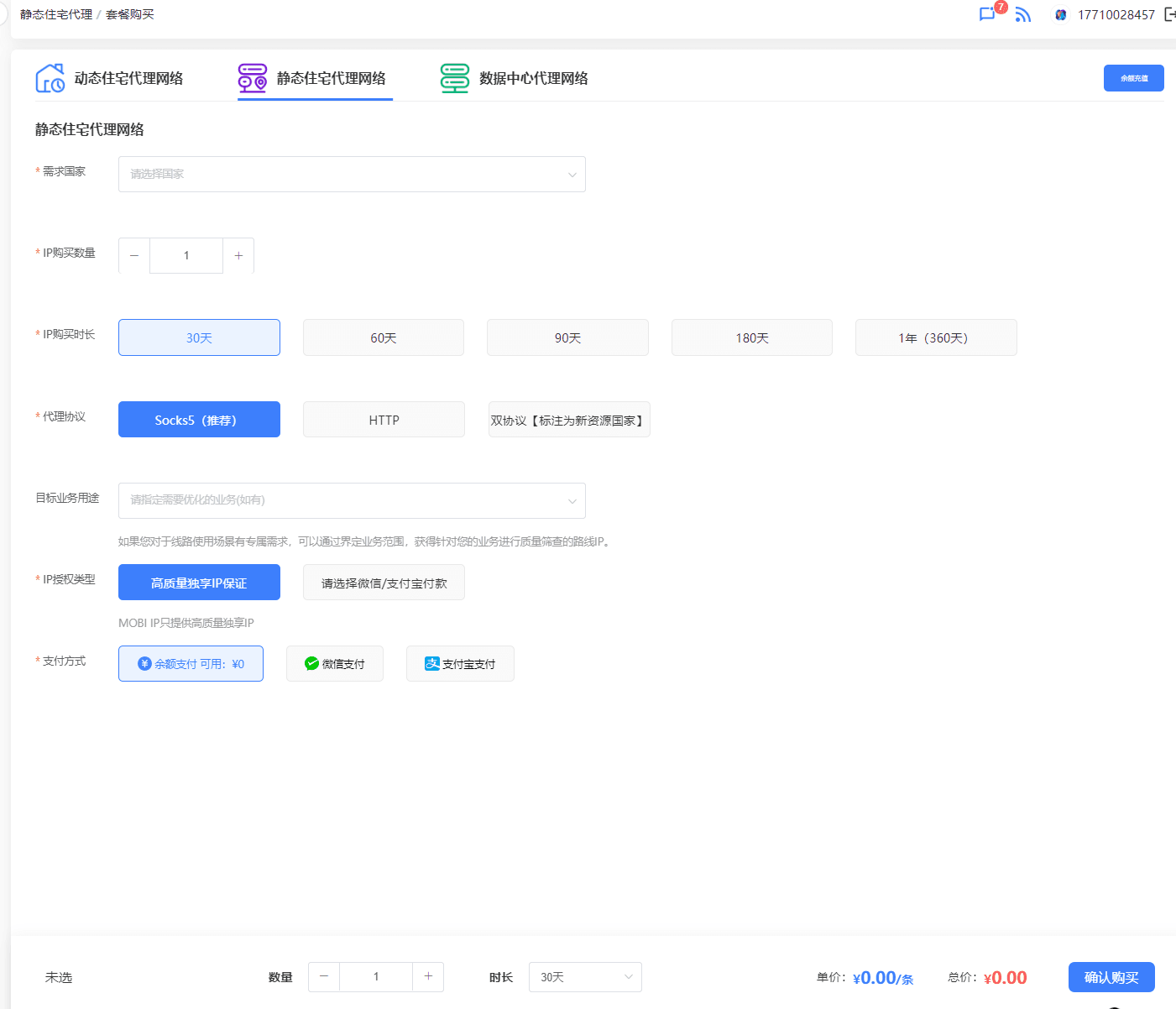Switch to 数据中心代理网络 tab

pos(533,78)
